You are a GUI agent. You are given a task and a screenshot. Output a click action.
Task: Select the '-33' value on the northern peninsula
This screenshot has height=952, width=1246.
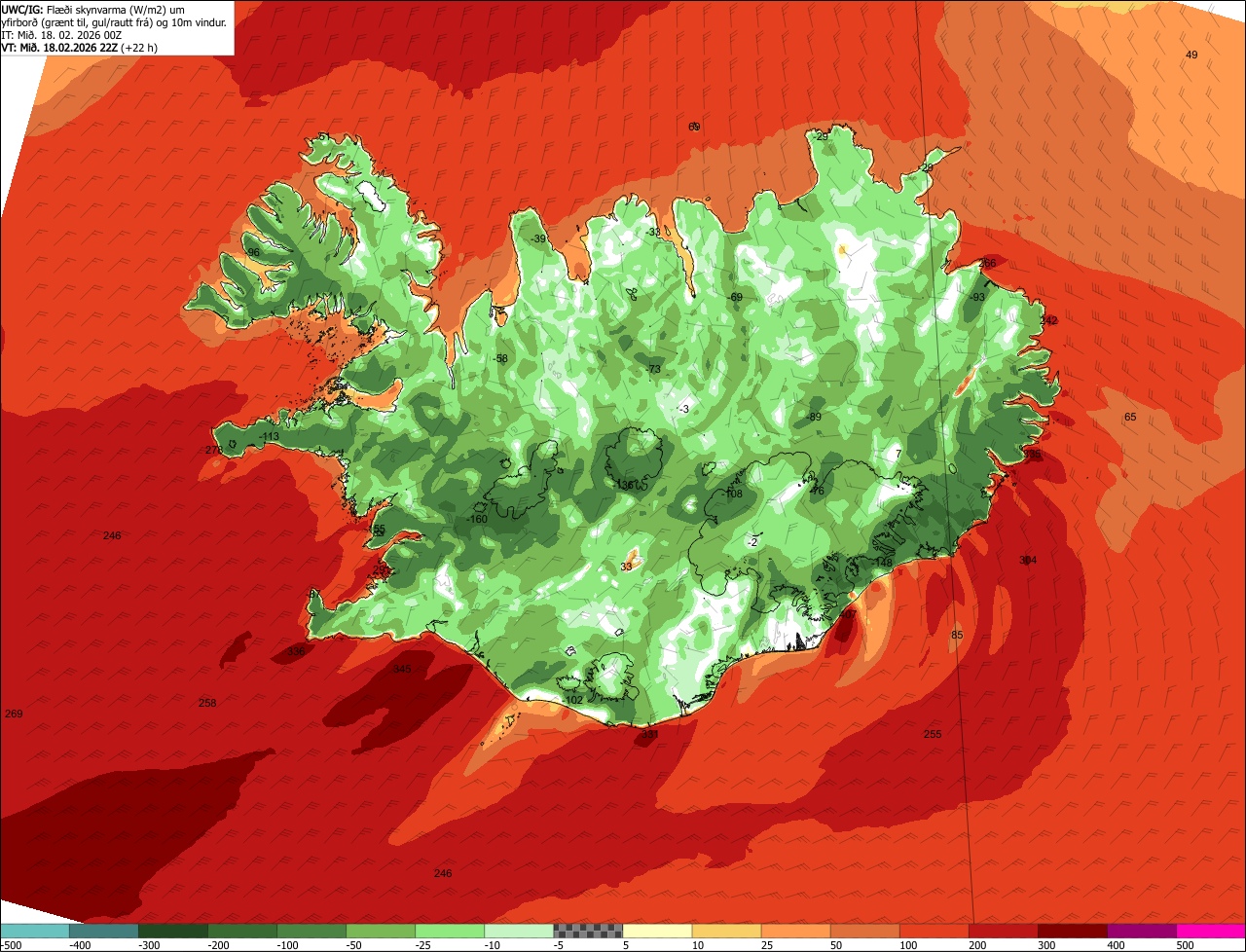[652, 232]
